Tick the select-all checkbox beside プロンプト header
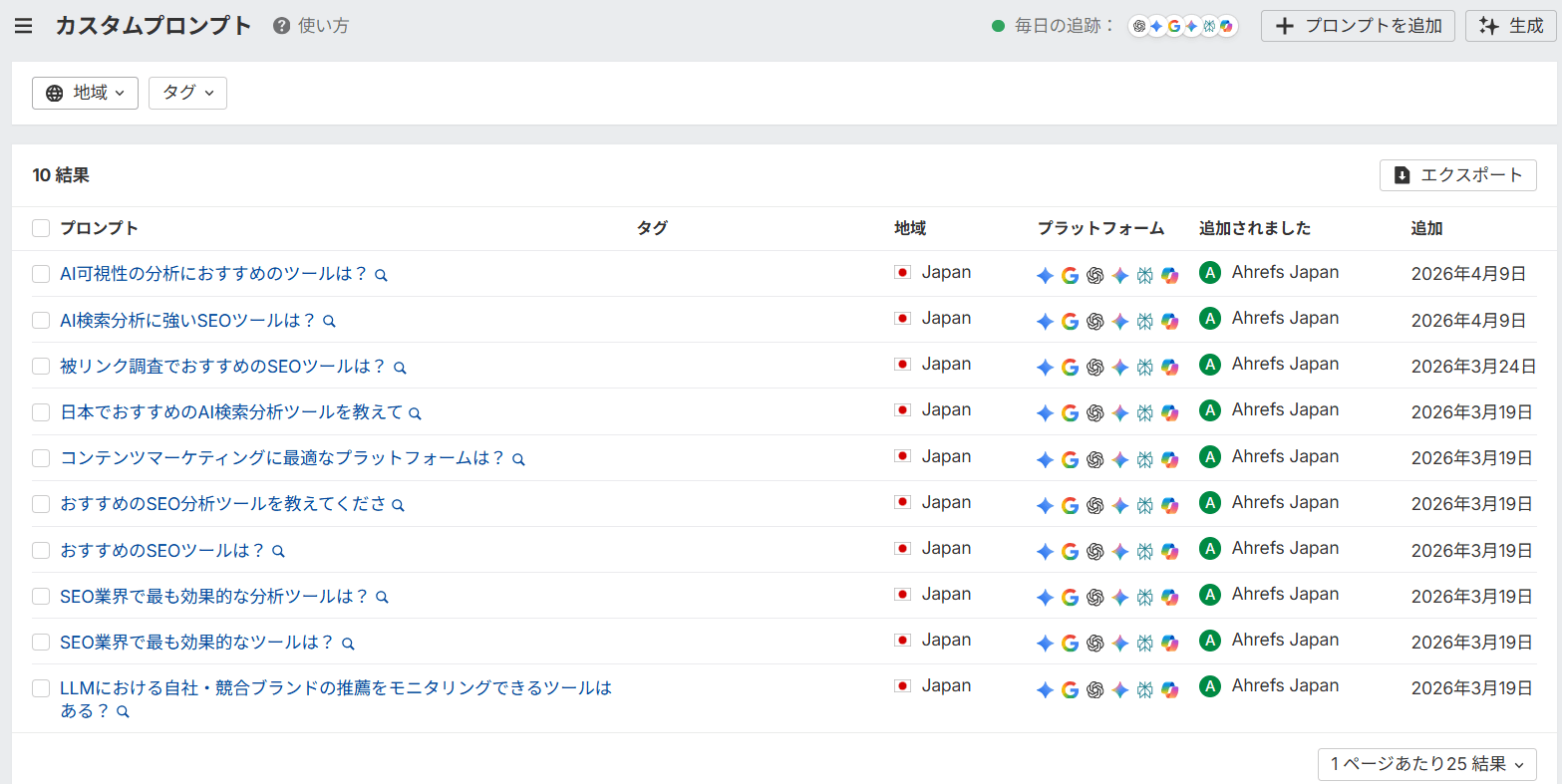1562x784 pixels. pyautogui.click(x=41, y=228)
